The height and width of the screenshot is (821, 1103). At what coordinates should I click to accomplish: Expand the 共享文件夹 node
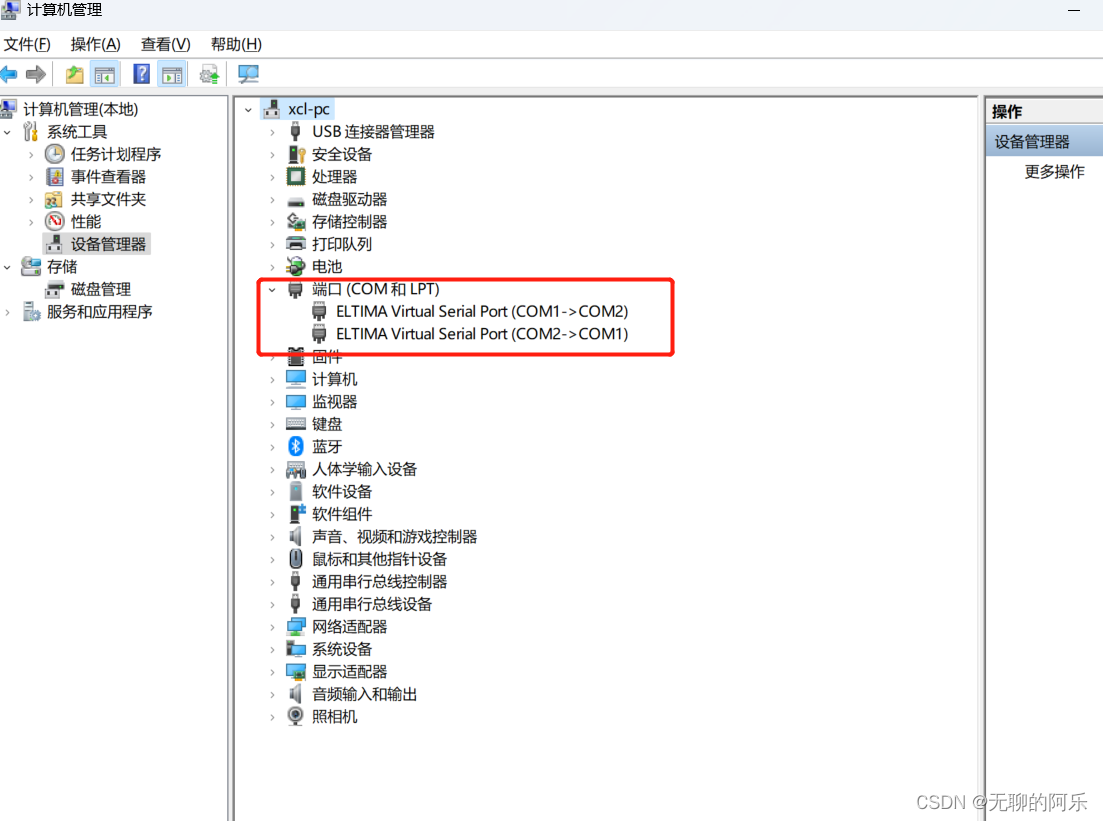coord(31,199)
